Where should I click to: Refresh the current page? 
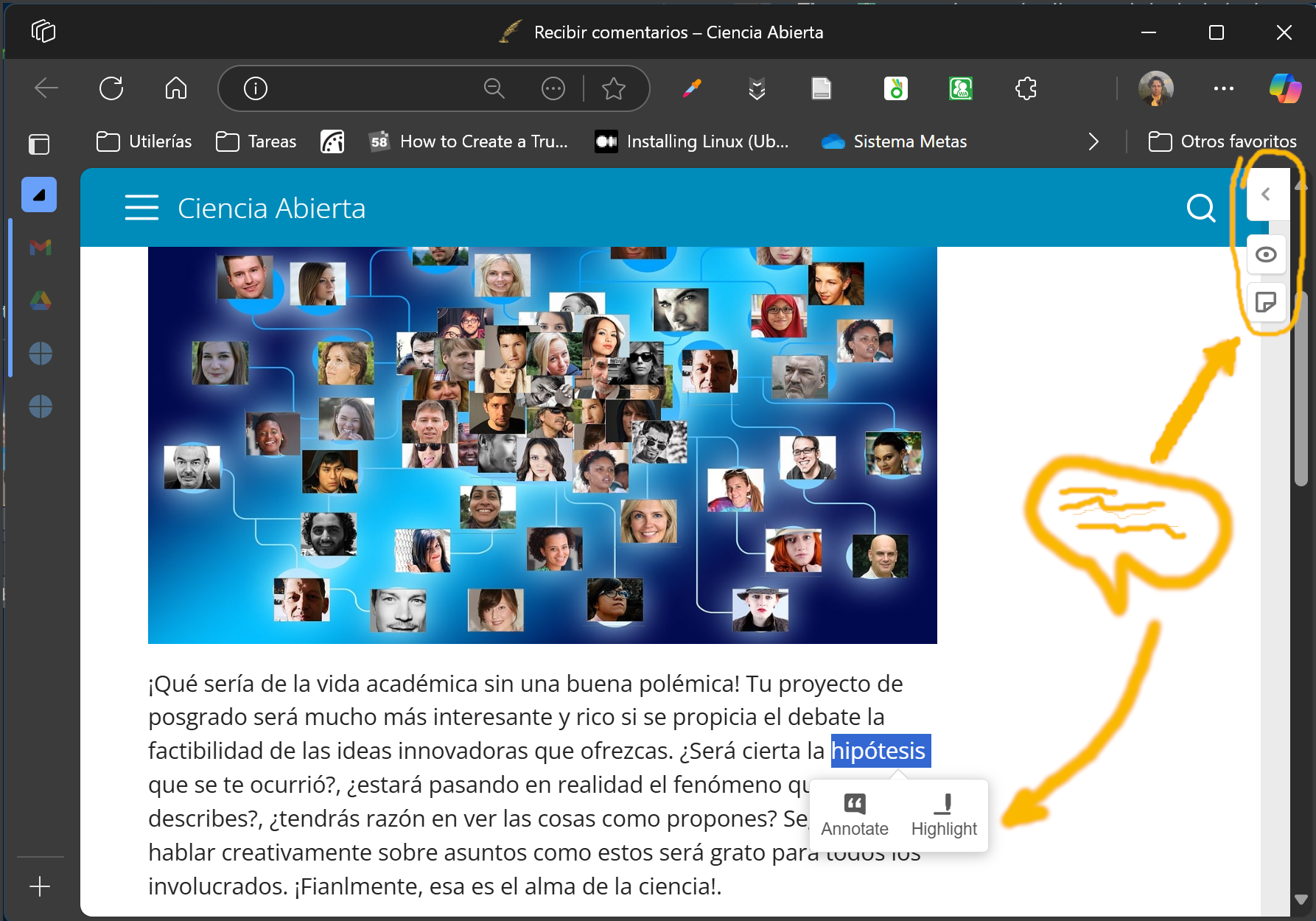(111, 88)
